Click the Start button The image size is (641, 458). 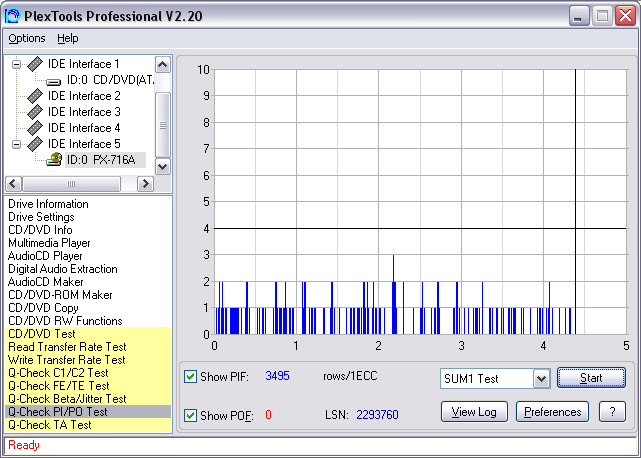point(591,378)
